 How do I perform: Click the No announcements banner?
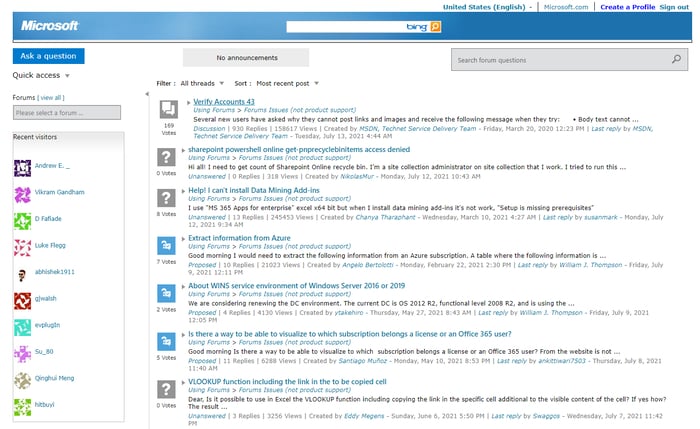(x=246, y=58)
